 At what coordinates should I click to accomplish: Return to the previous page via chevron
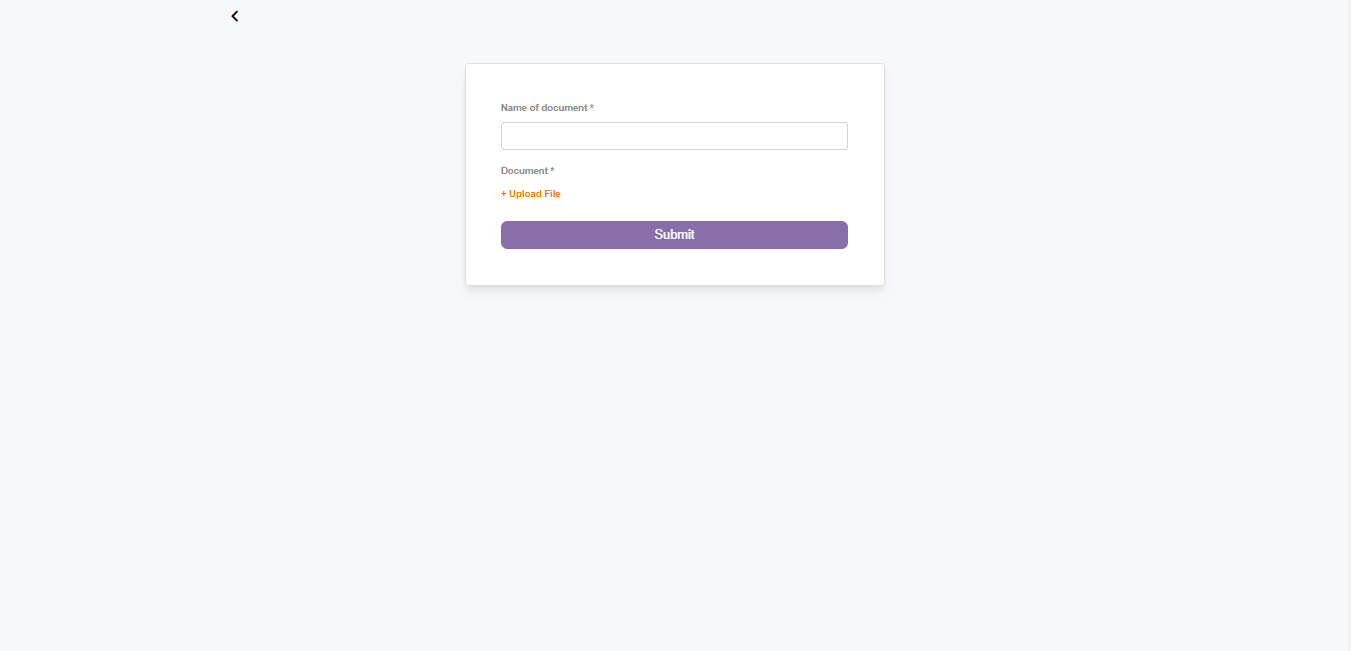[x=234, y=16]
